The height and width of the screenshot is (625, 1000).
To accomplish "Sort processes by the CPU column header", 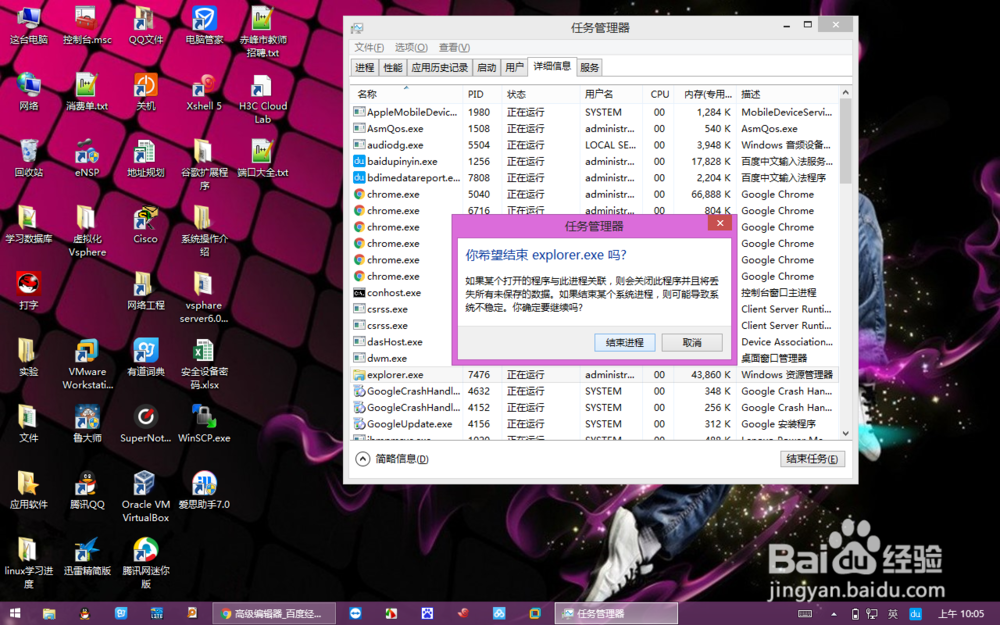I will [659, 94].
